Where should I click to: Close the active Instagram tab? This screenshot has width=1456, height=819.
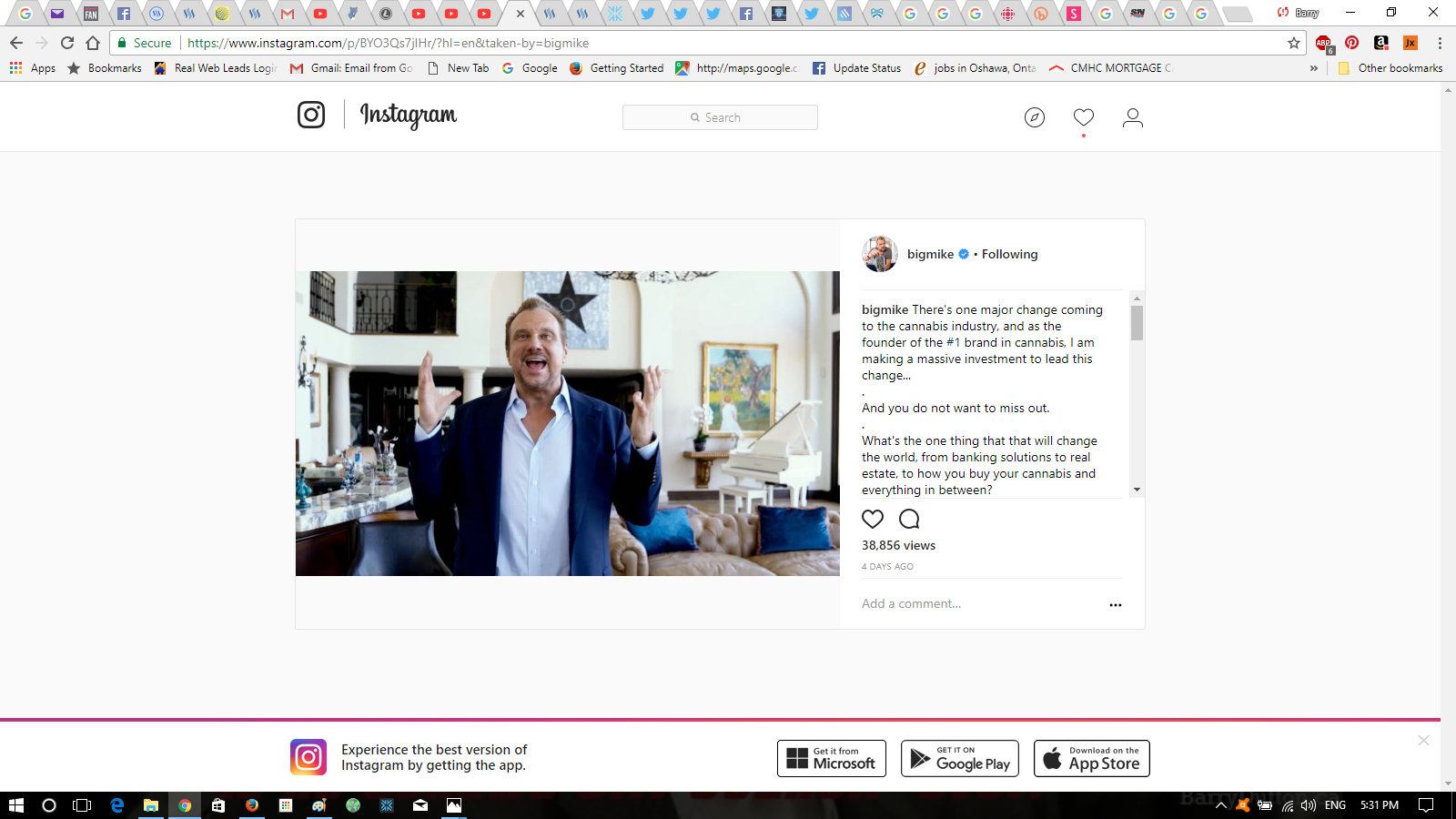click(521, 14)
